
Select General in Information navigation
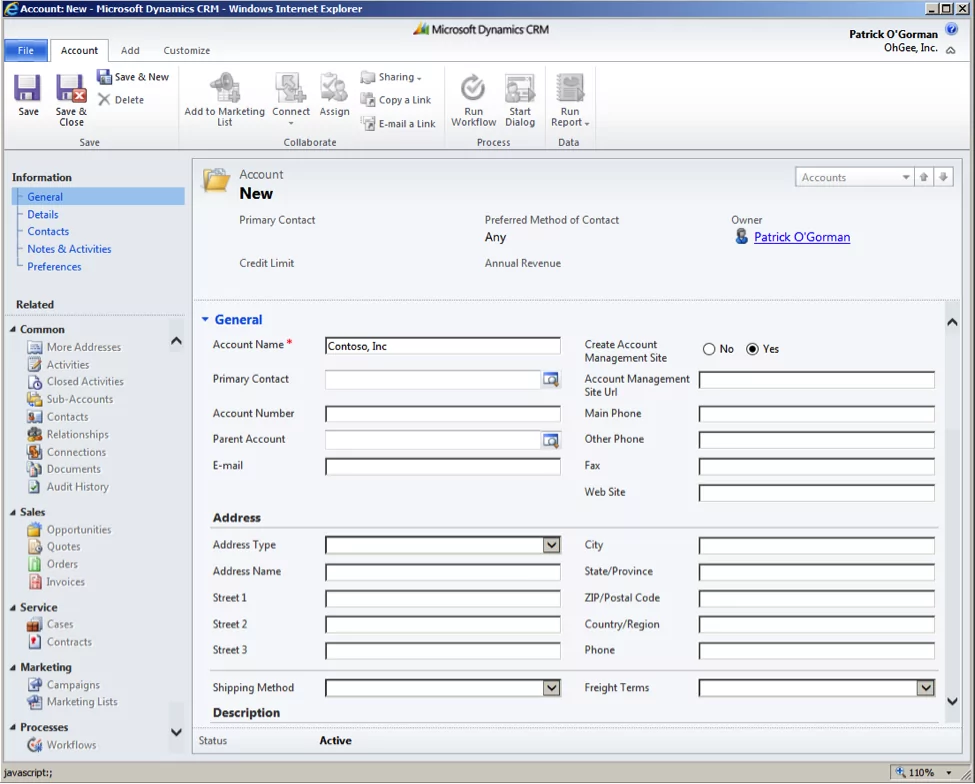click(x=45, y=196)
